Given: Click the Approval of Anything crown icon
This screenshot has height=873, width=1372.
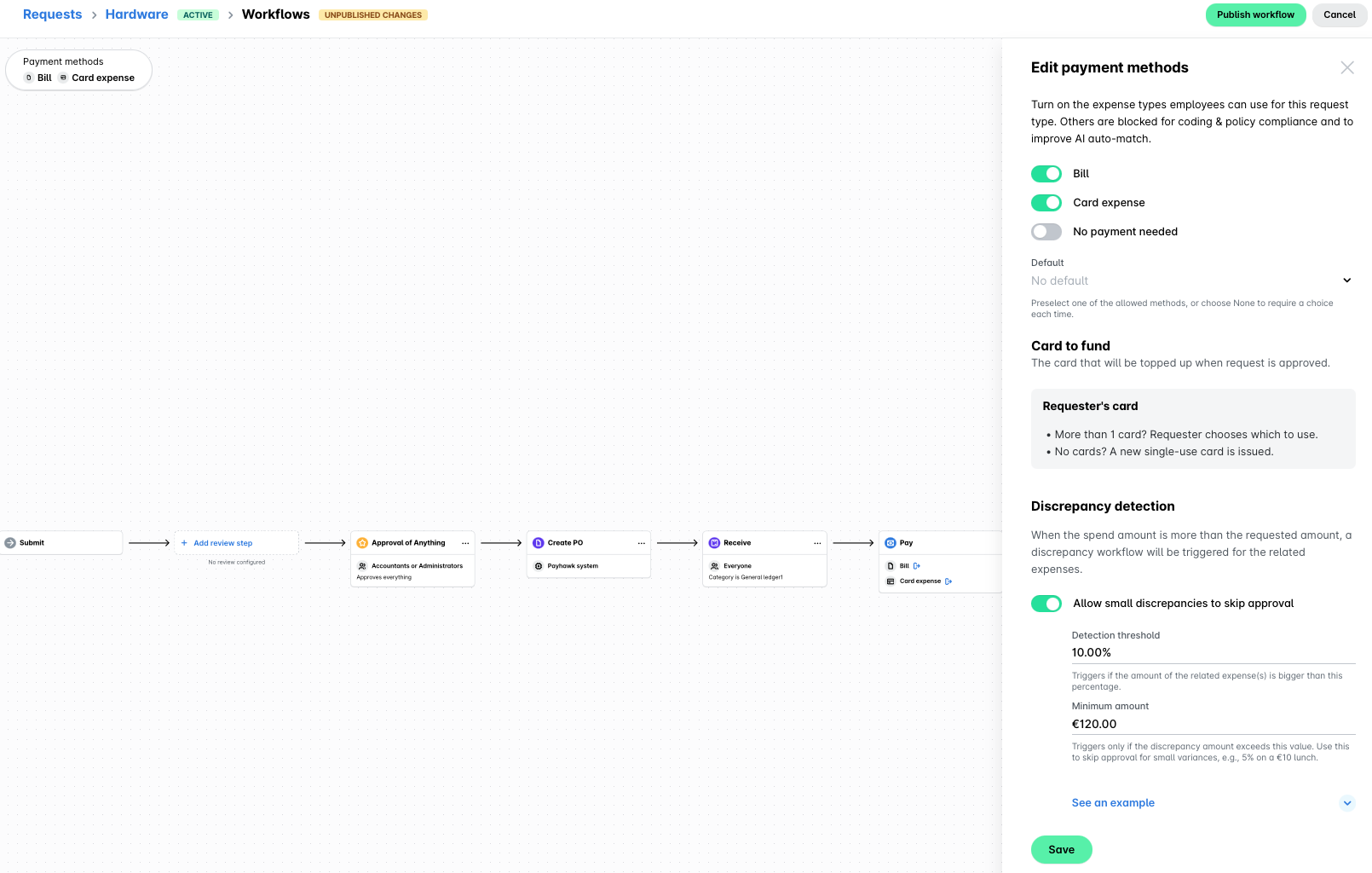Looking at the screenshot, I should tap(363, 542).
